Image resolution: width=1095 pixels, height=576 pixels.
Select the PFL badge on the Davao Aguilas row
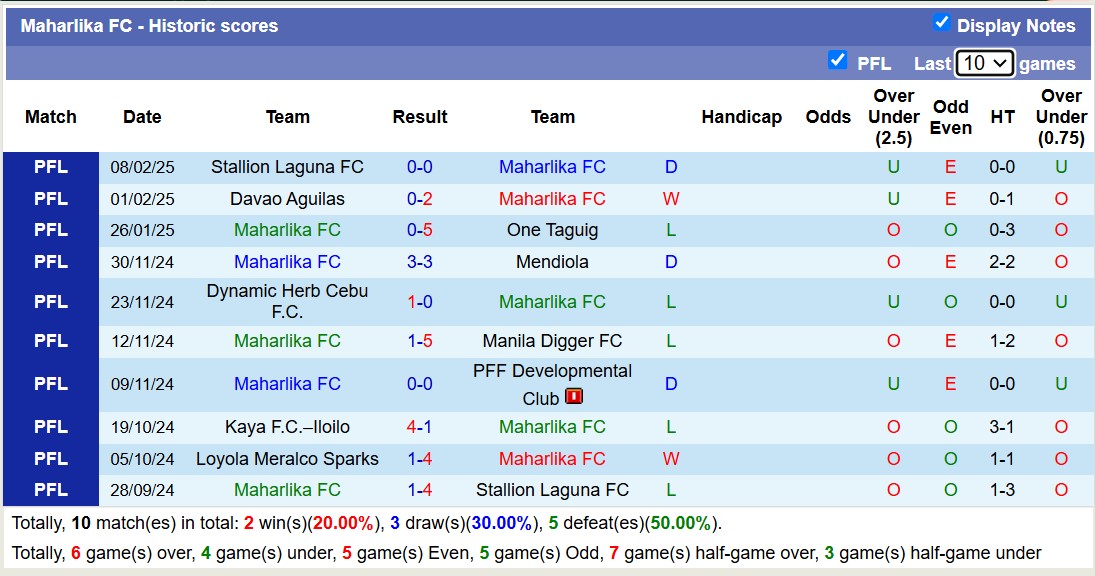coord(50,198)
